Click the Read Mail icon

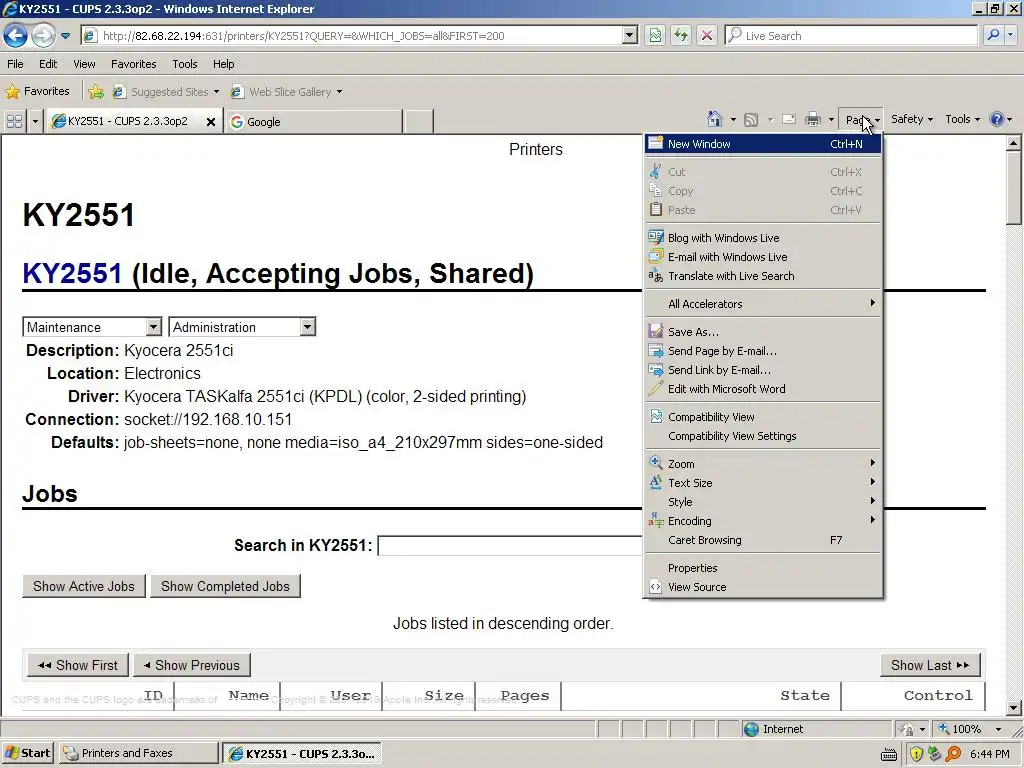789,120
